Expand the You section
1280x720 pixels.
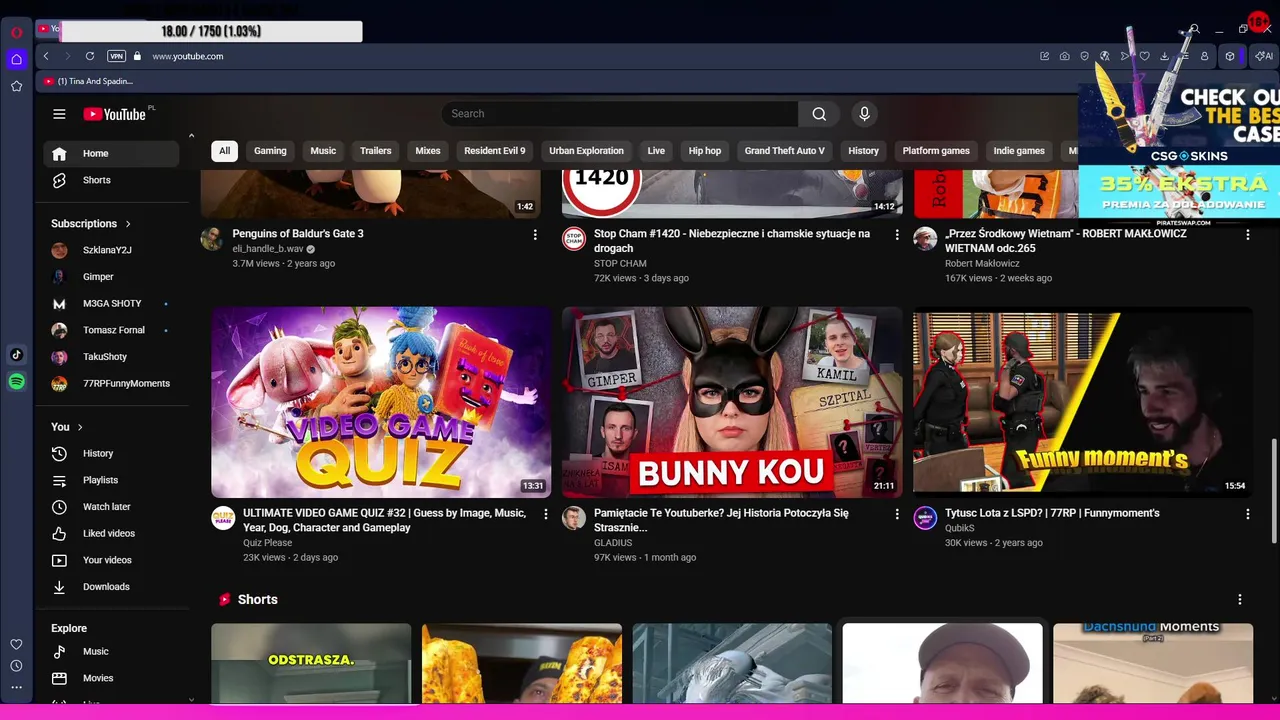67,427
